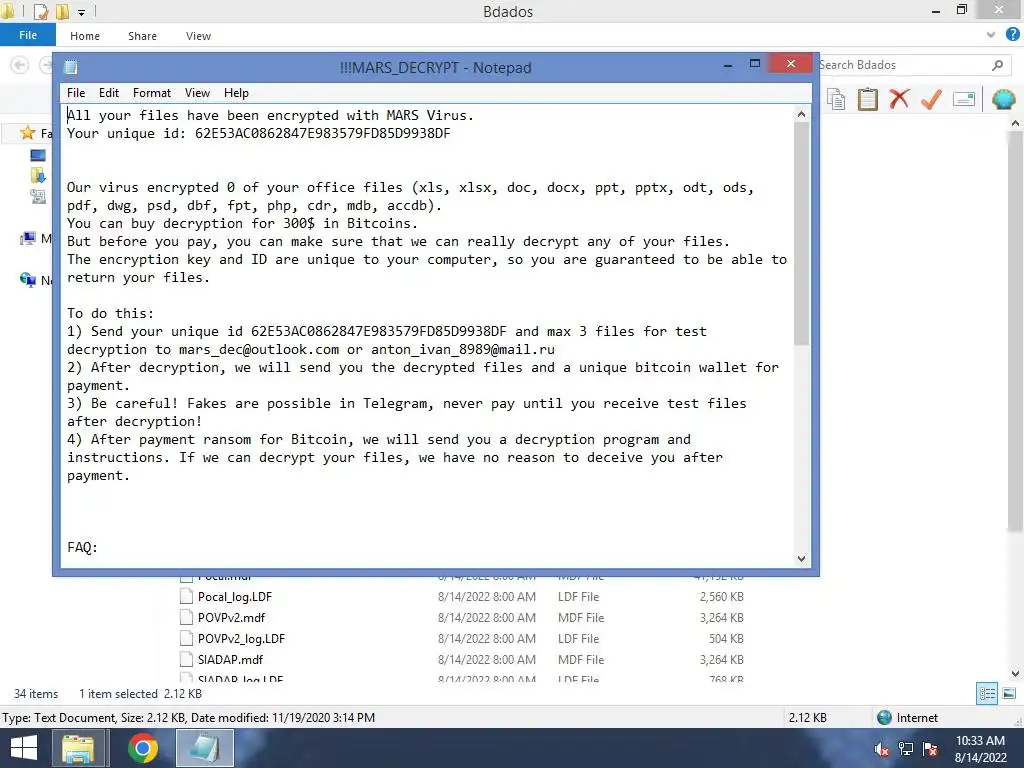This screenshot has height=768, width=1024.
Task: Click the Copy icon in Explorer toolbar
Action: [x=836, y=99]
